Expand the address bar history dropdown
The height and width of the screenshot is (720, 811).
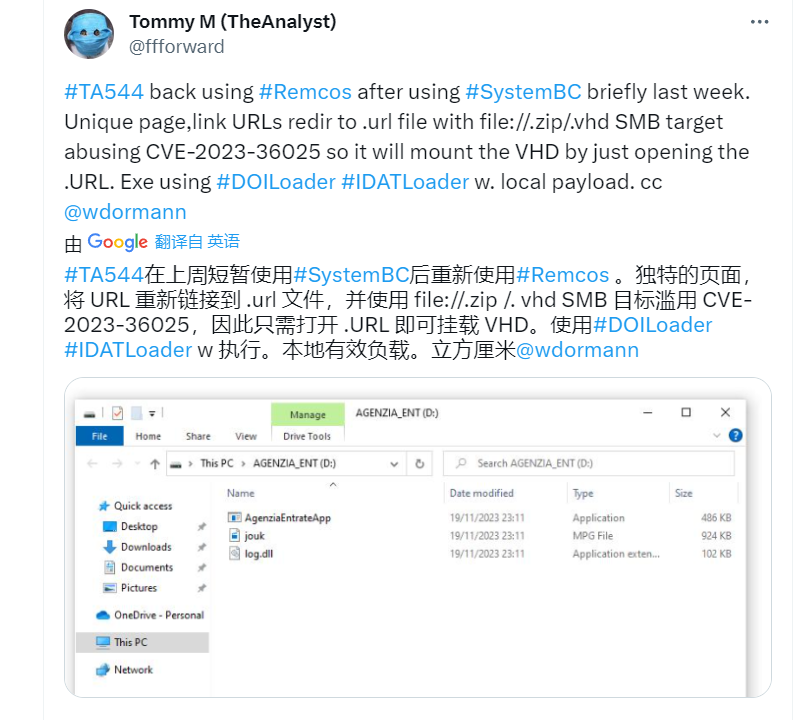394,464
